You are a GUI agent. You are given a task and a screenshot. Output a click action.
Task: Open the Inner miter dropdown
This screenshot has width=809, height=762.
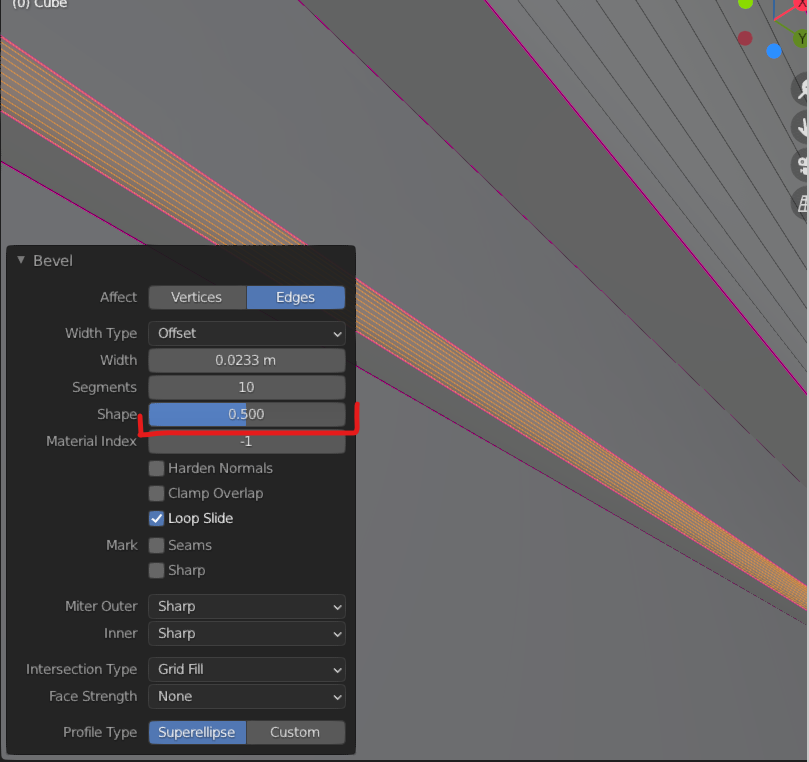(x=247, y=634)
